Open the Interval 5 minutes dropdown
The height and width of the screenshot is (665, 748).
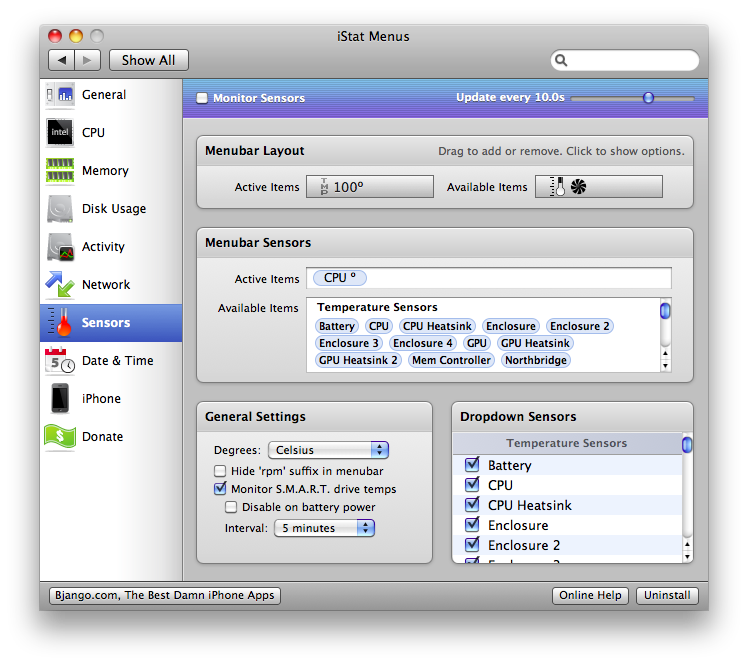[x=324, y=528]
